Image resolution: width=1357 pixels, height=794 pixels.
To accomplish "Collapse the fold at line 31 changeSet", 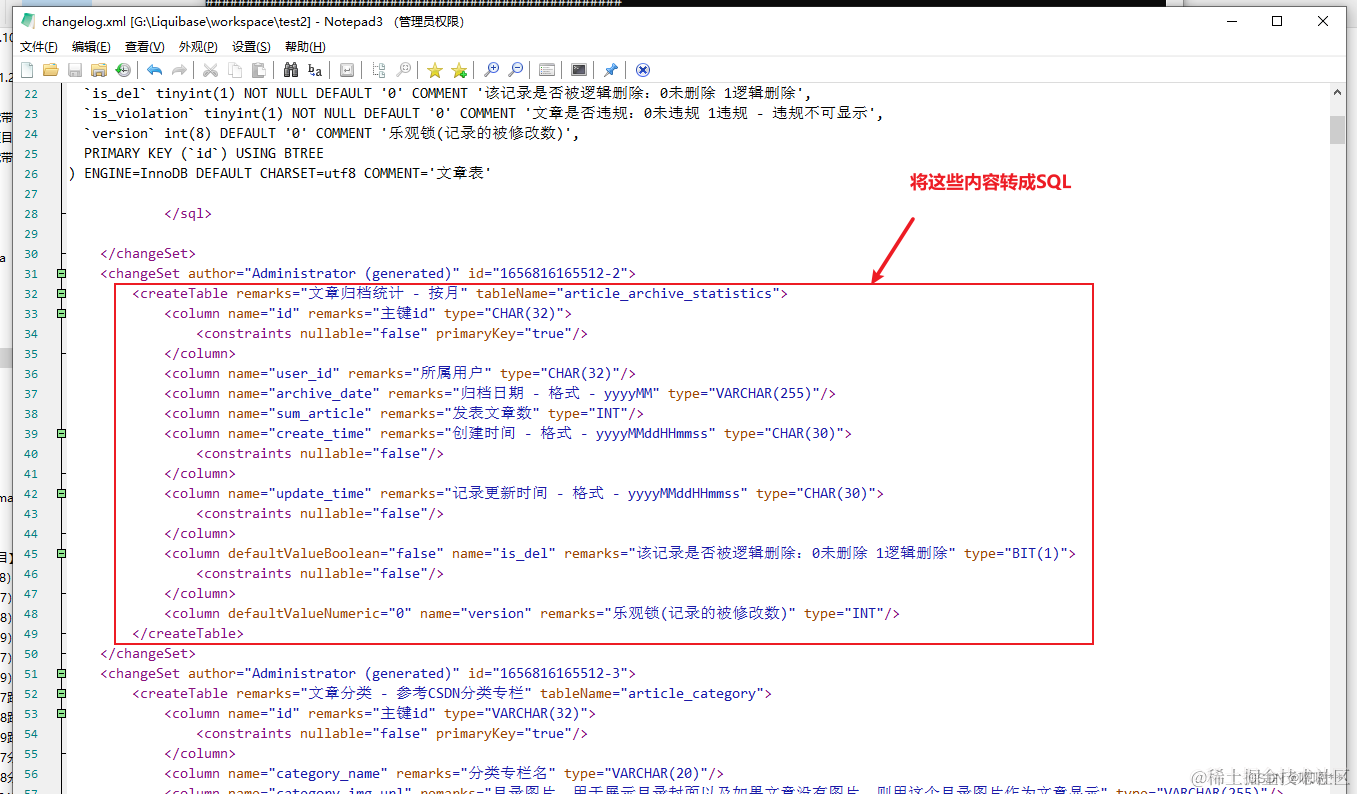I will click(62, 273).
